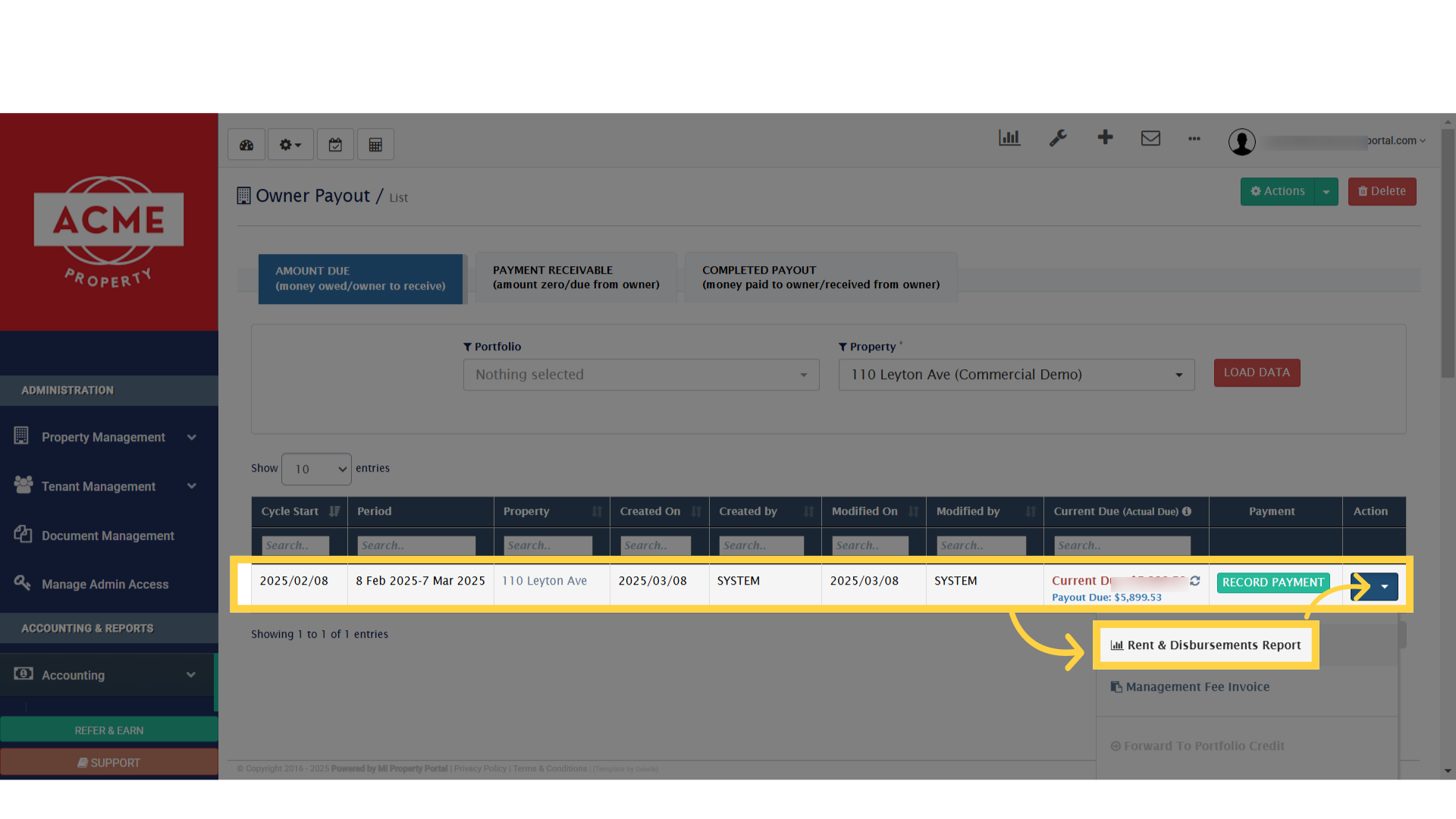Change Show entries count dropdown
The image size is (1456, 819).
click(316, 469)
